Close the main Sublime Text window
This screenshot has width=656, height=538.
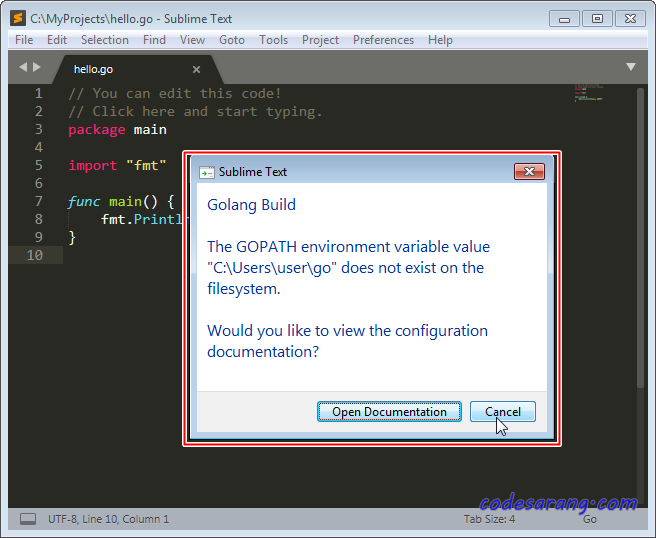coord(630,19)
